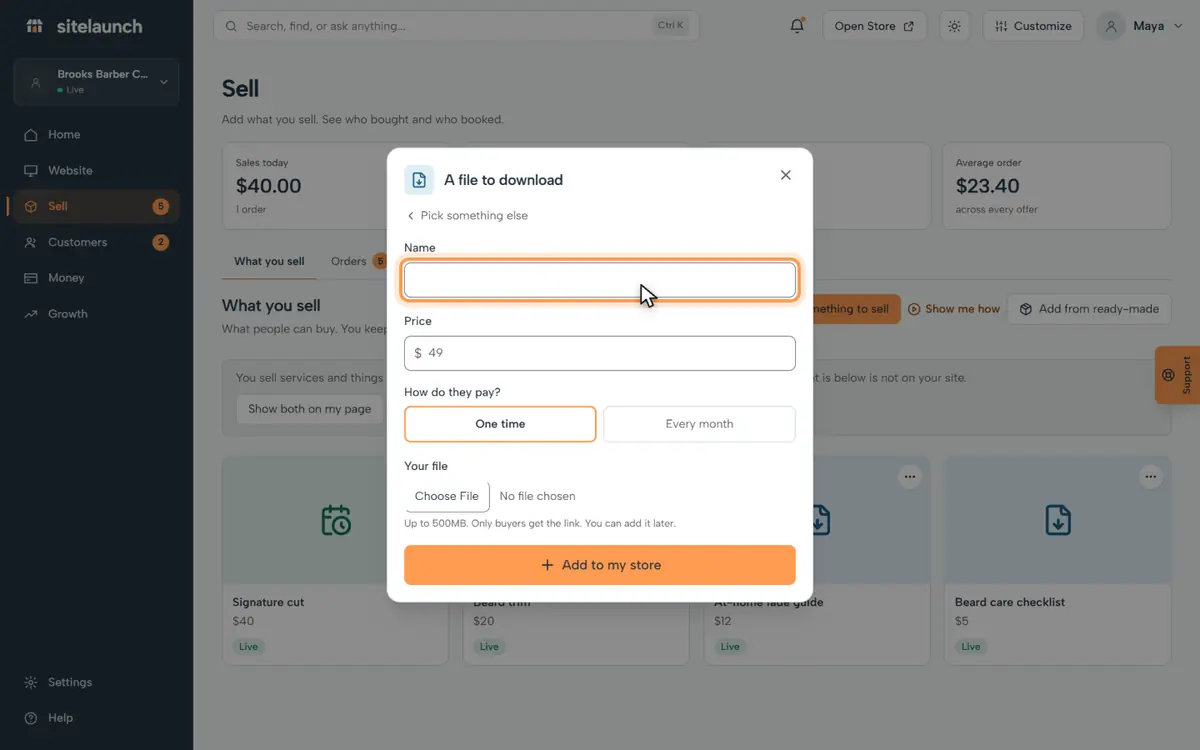
Task: Click the Help icon in sidebar
Action: point(31,718)
